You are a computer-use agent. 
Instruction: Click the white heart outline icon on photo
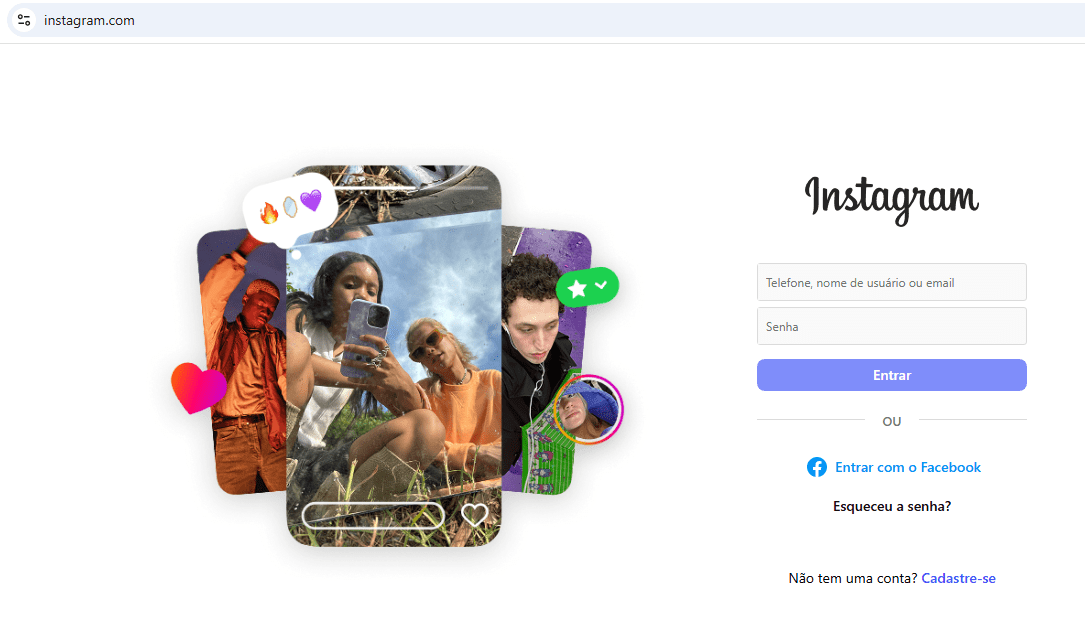tap(474, 515)
